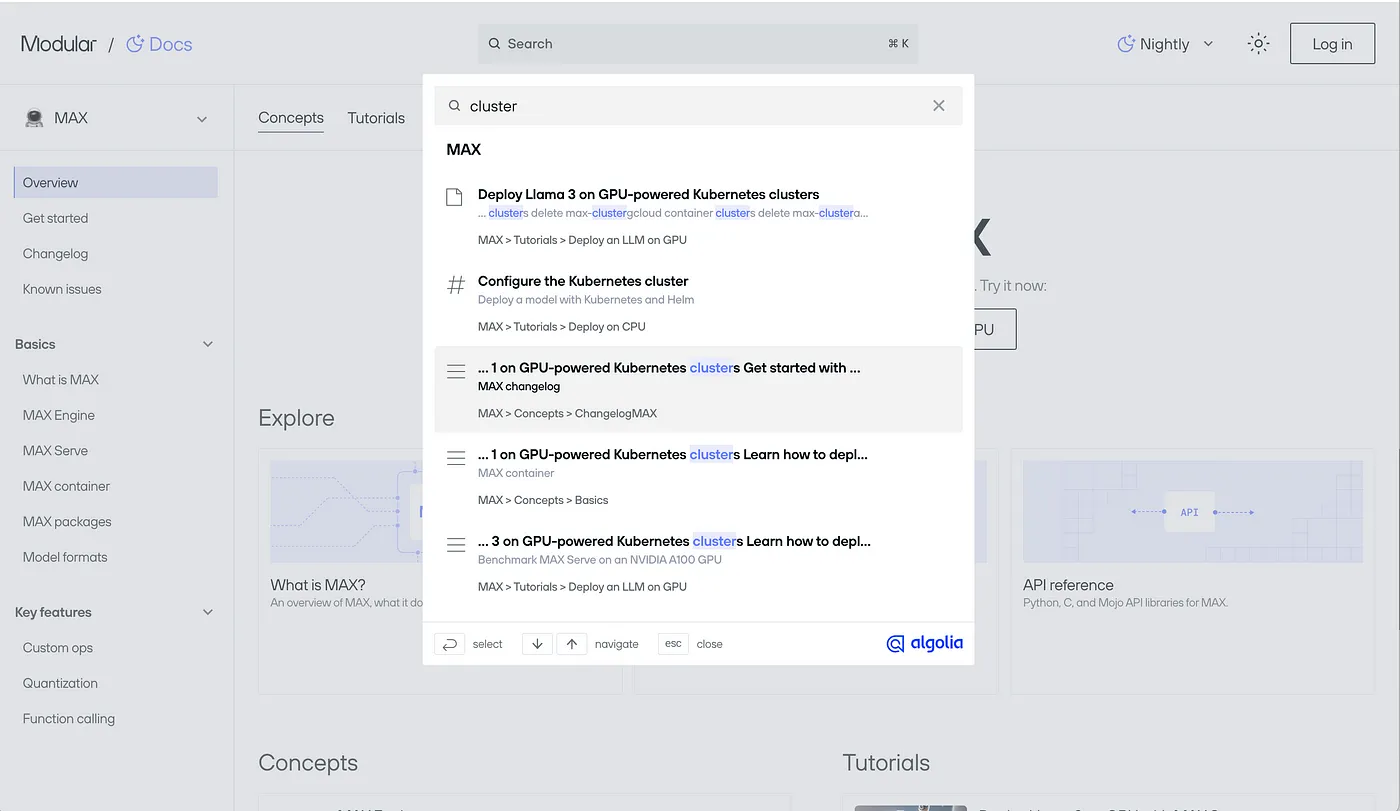Open MAX container sidebar item
This screenshot has height=811, width=1400.
67,486
